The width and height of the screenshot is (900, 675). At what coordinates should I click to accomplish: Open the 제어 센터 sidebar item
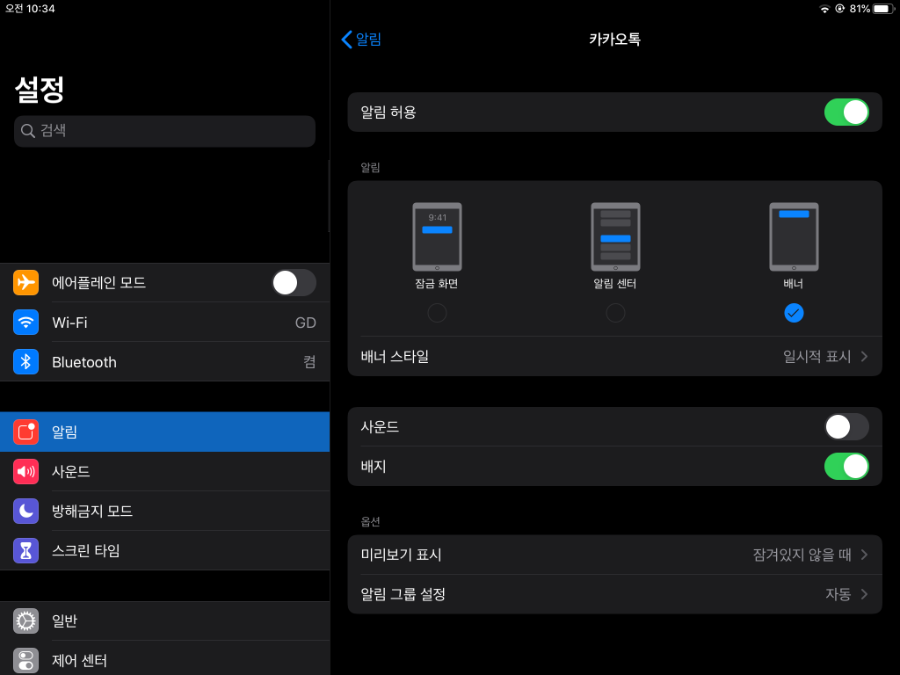(x=165, y=659)
